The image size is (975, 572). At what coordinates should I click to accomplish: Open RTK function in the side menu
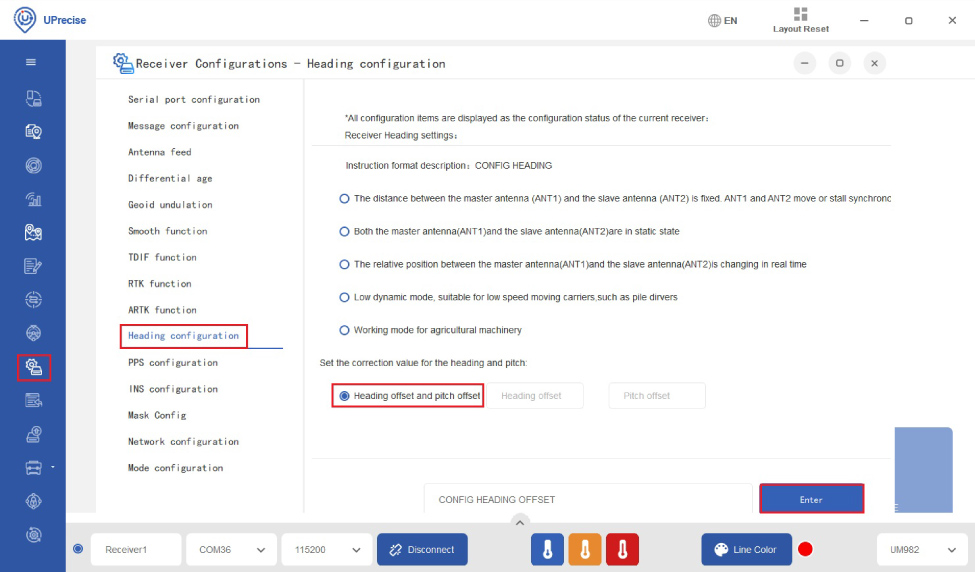[x=159, y=284]
